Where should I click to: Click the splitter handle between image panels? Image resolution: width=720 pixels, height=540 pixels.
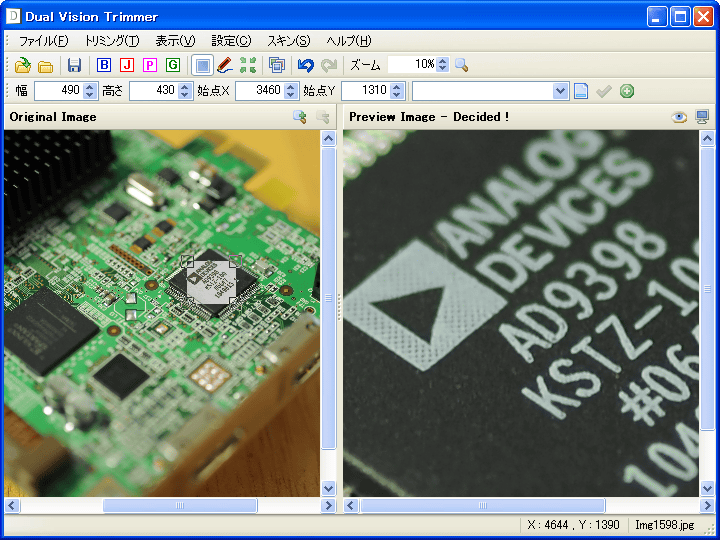[339, 307]
